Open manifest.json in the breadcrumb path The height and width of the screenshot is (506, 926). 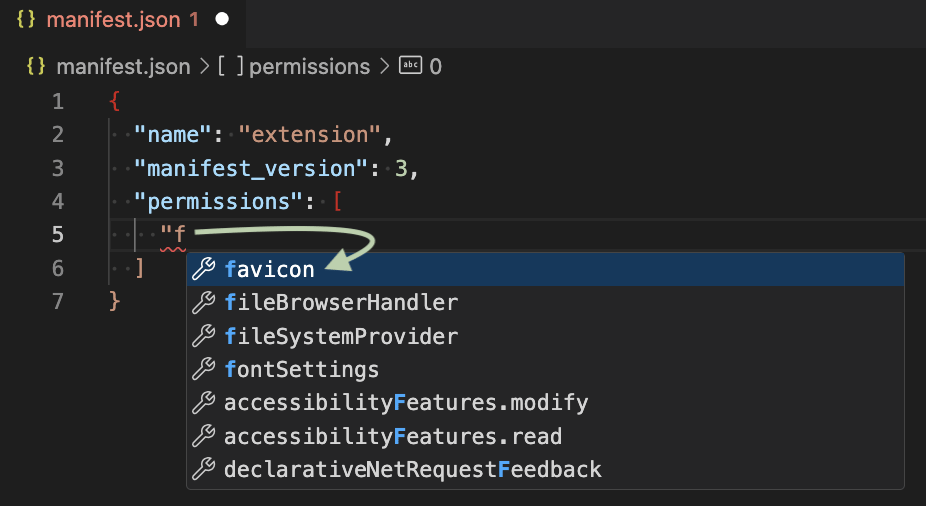[x=122, y=67]
